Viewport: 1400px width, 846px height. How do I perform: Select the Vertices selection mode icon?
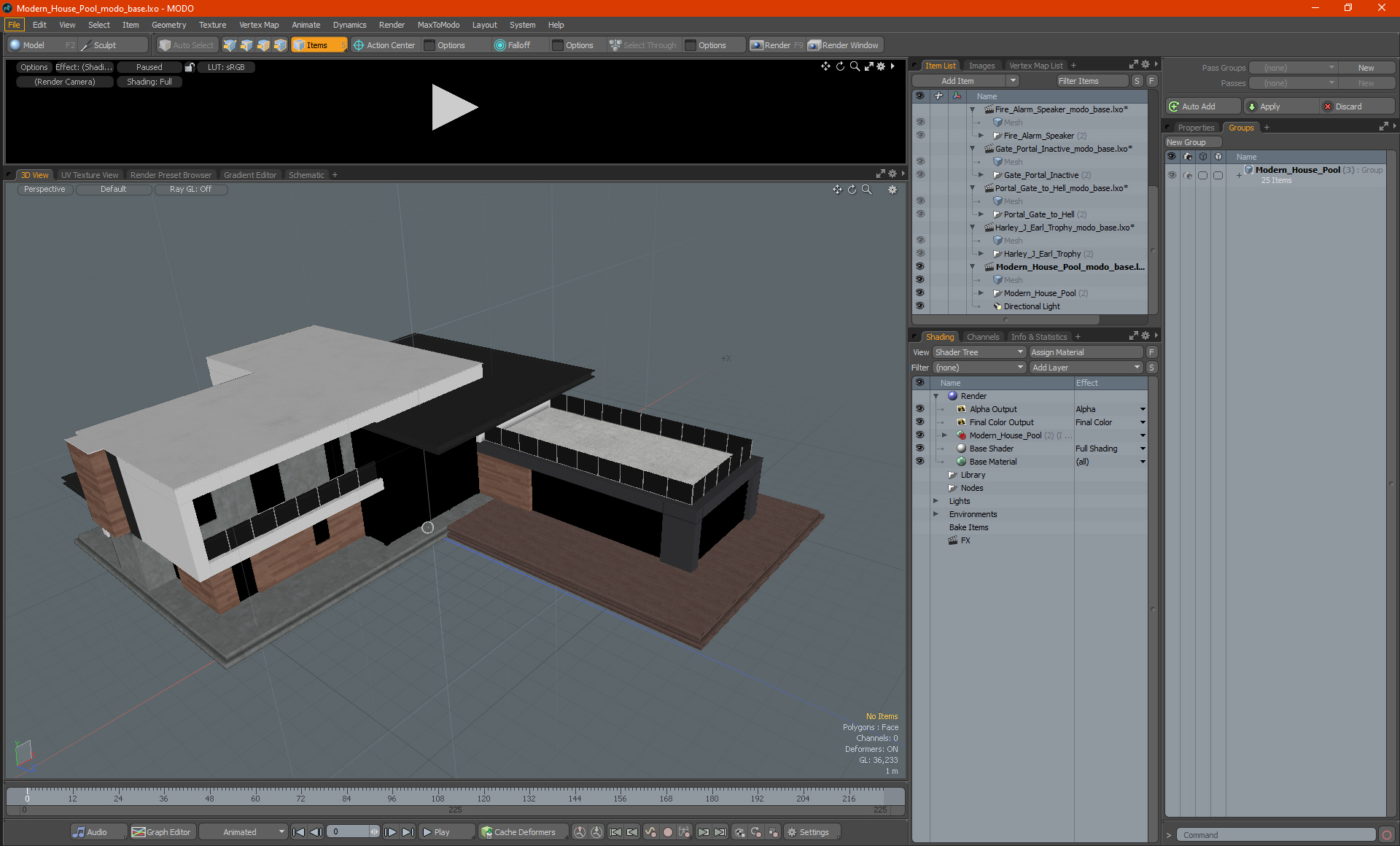pyautogui.click(x=230, y=45)
